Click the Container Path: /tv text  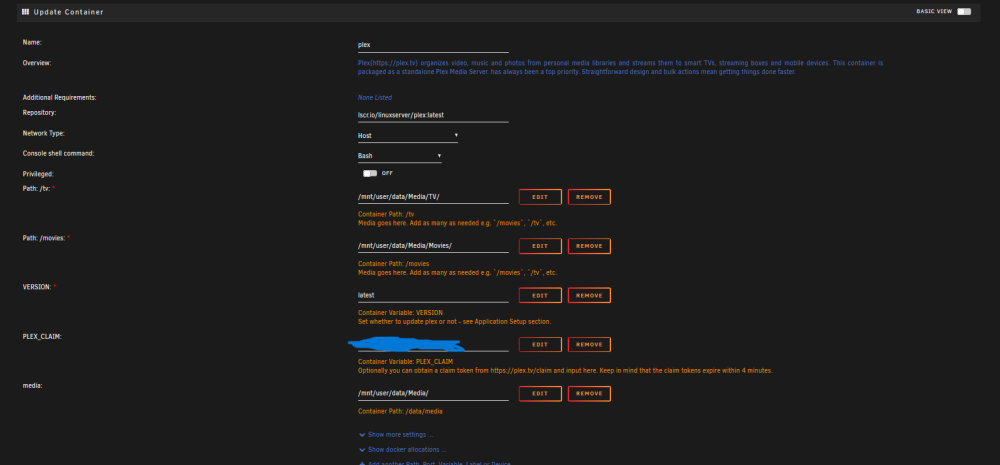[386, 214]
